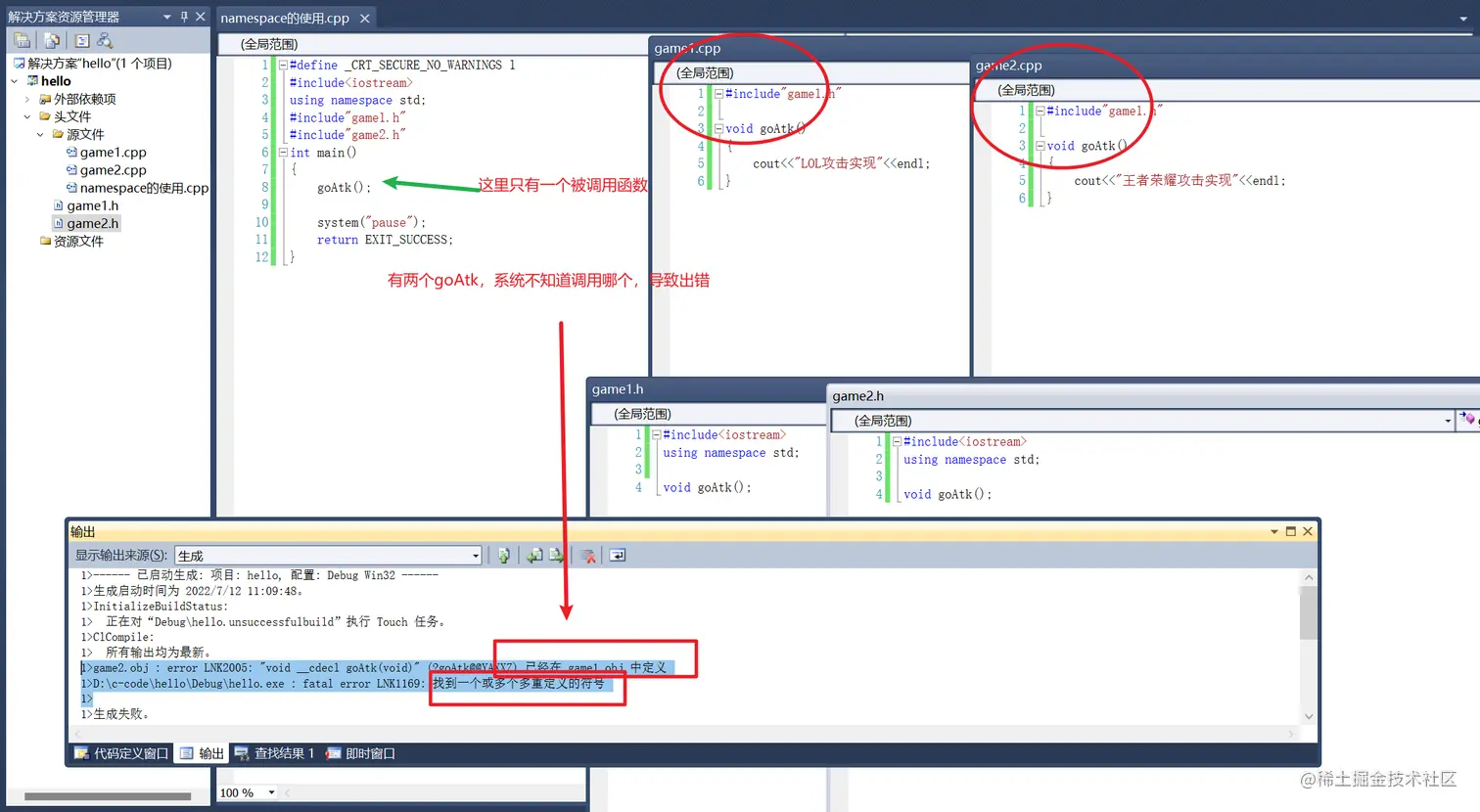Select the hello project in tree
The height and width of the screenshot is (812, 1480).
pos(56,81)
